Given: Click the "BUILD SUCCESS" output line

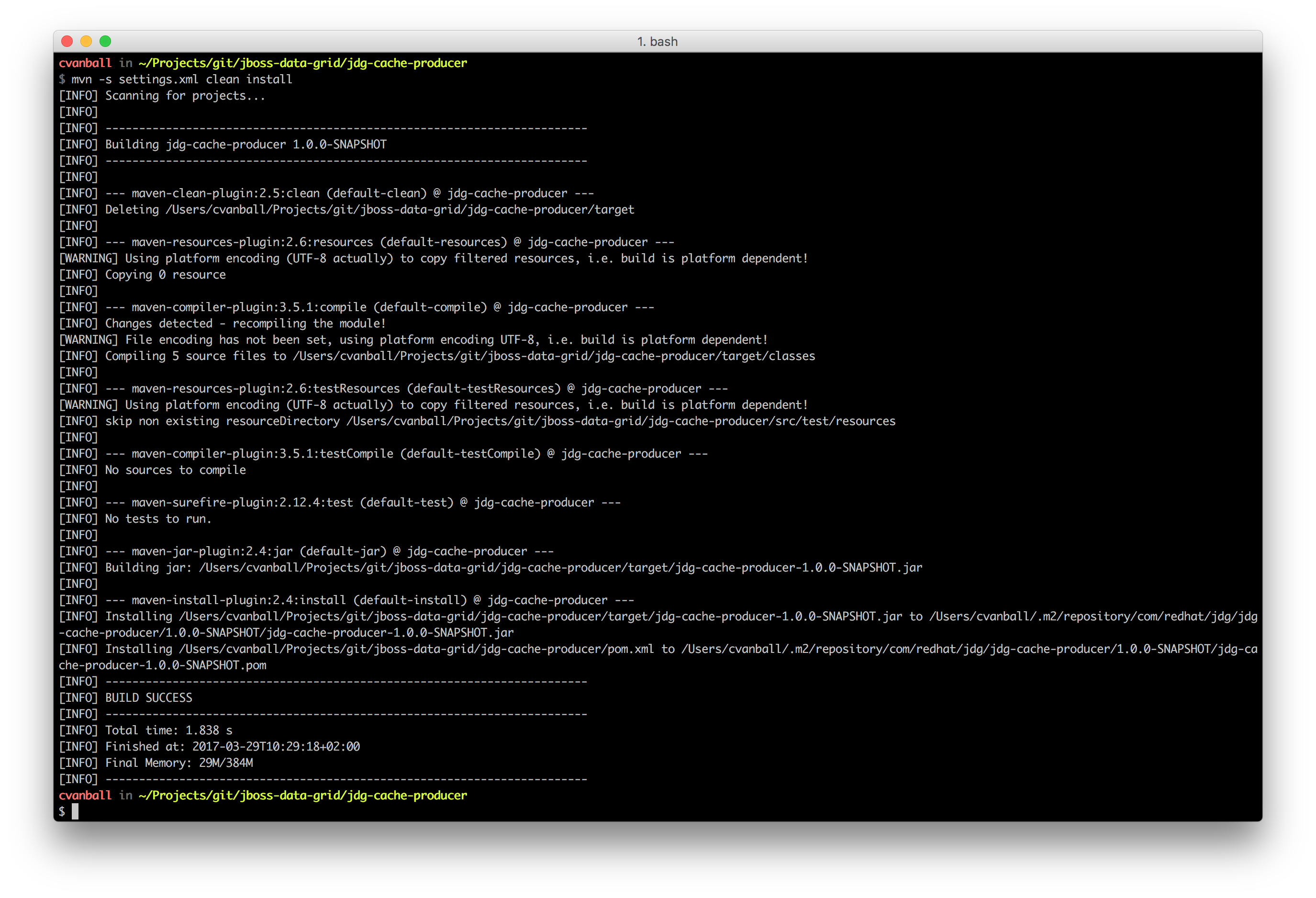Looking at the screenshot, I should point(148,697).
